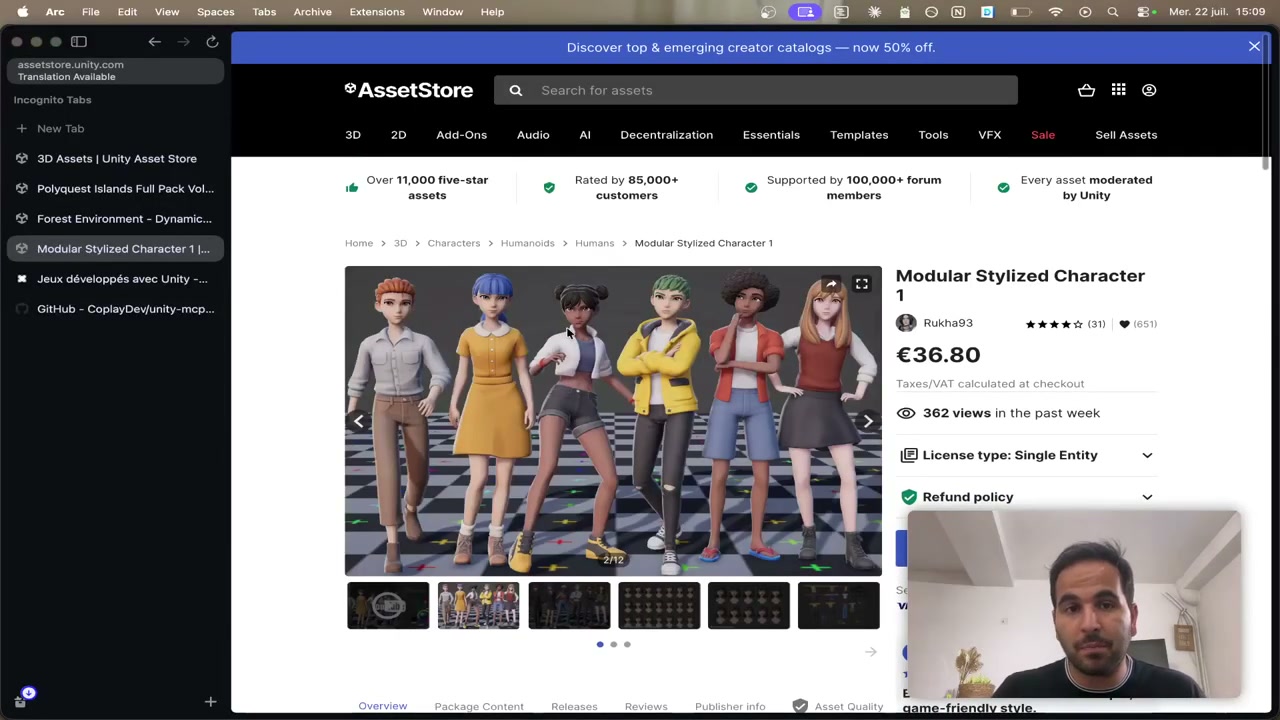This screenshot has height=720, width=1280.
Task: Go back with the Arc back arrow
Action: tap(154, 42)
